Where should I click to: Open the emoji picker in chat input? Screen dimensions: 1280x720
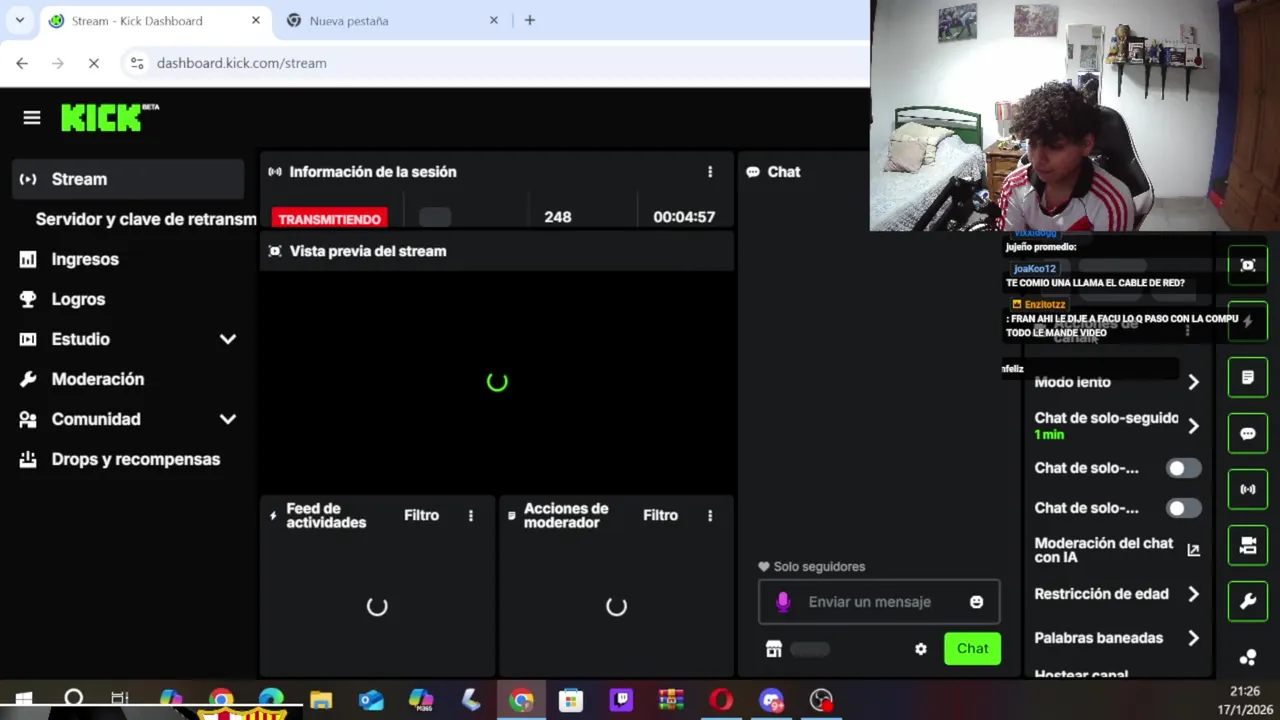(976, 602)
